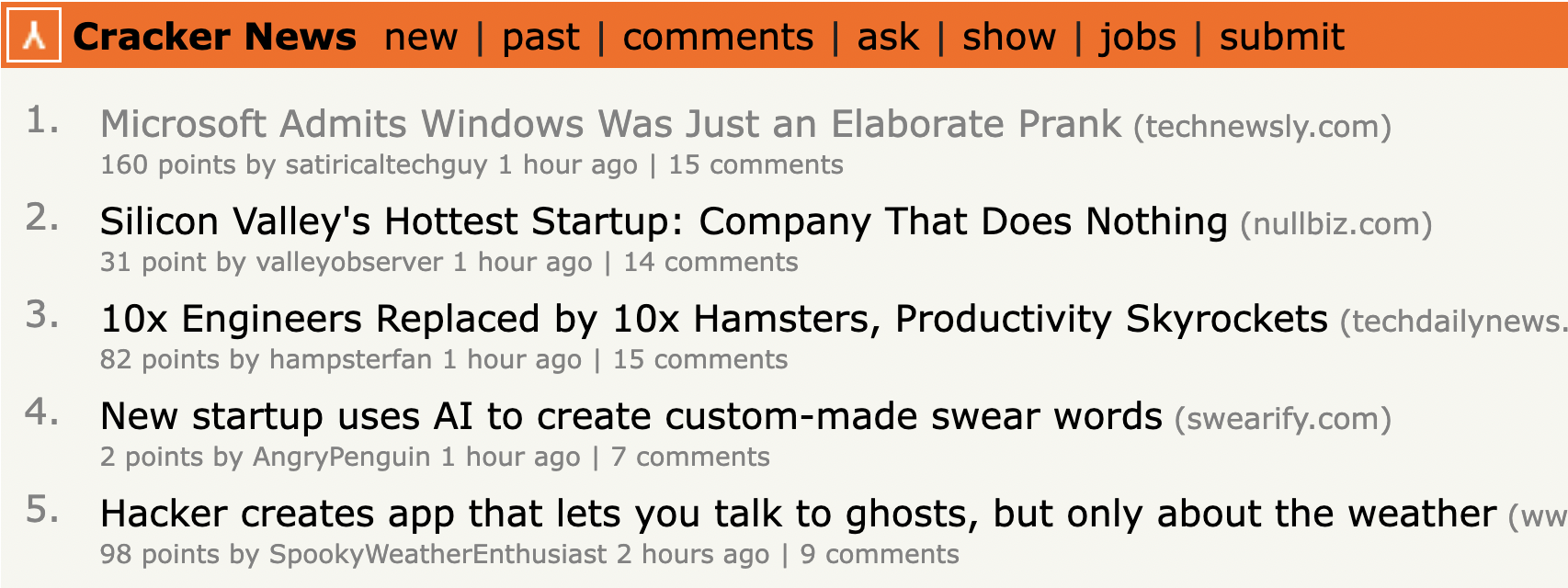Click the submit link in header
Image resolution: width=1568 pixels, height=588 pixels.
click(1281, 37)
